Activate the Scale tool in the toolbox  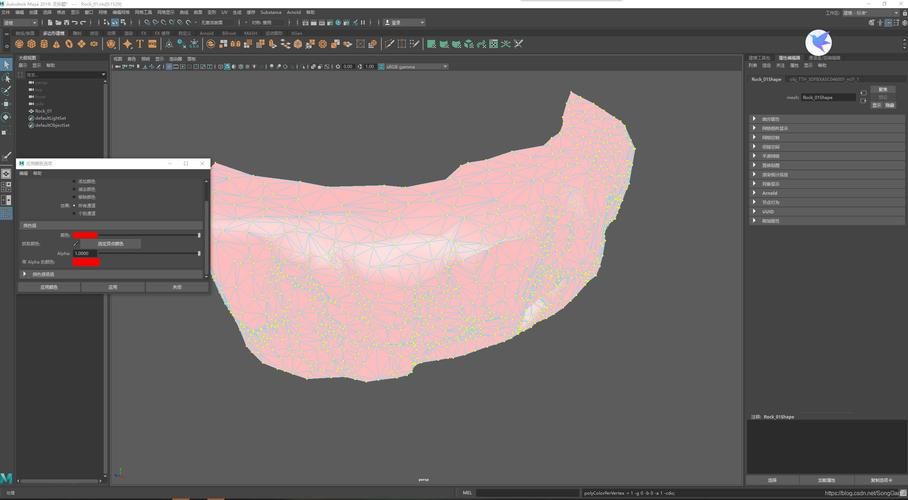coord(5,132)
